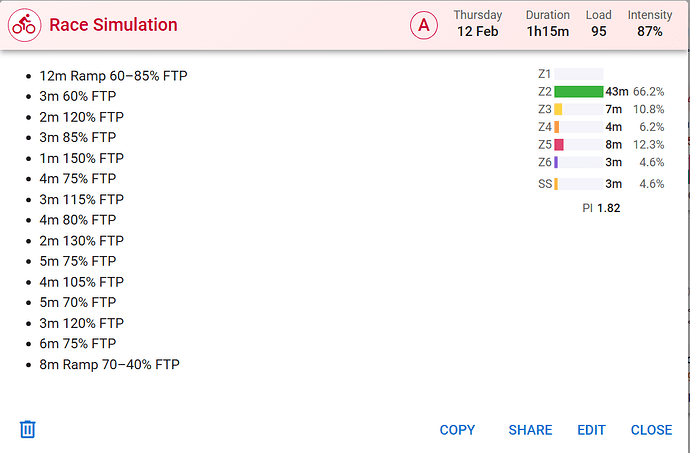Click the red Z5 zone bar
Viewport: 690px width, 453px height.
(559, 145)
